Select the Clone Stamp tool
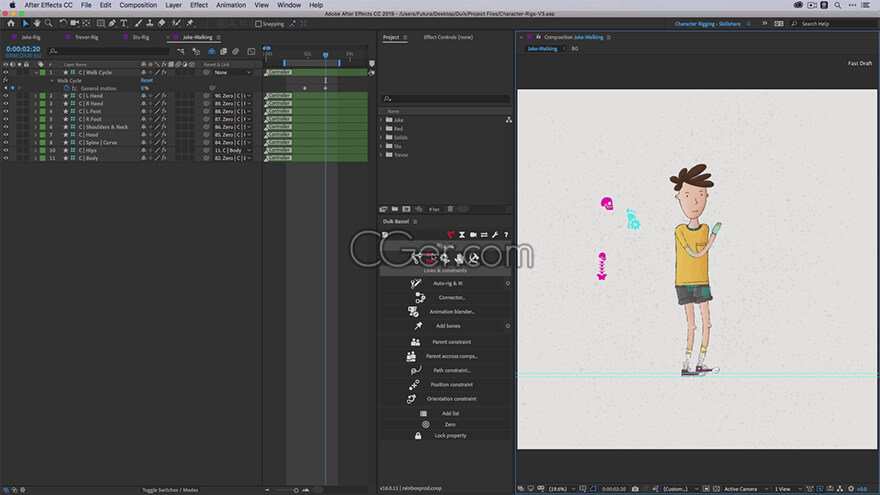880x495 pixels. (150, 24)
